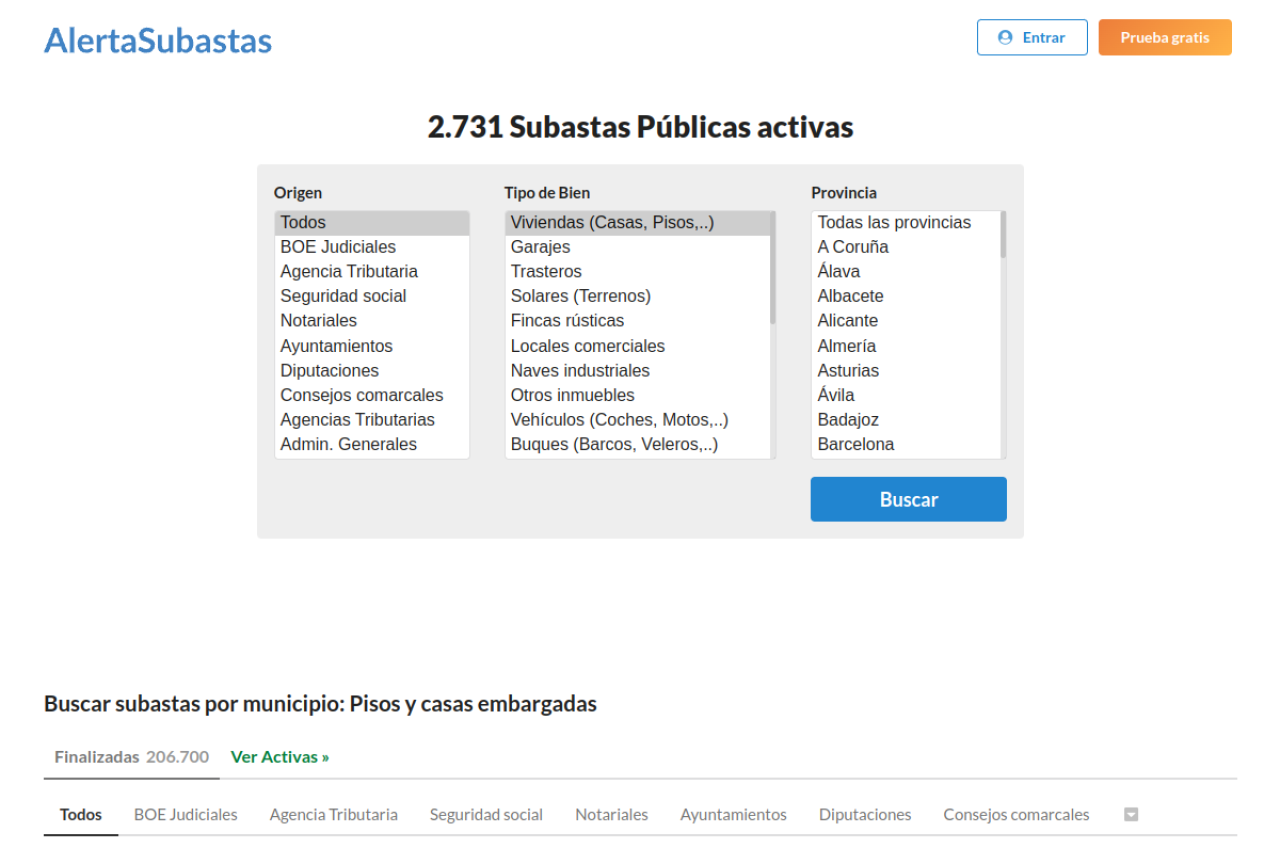Screen dimensions: 1280x853
Task: Switch to Seguridad social tab
Action: 486,815
